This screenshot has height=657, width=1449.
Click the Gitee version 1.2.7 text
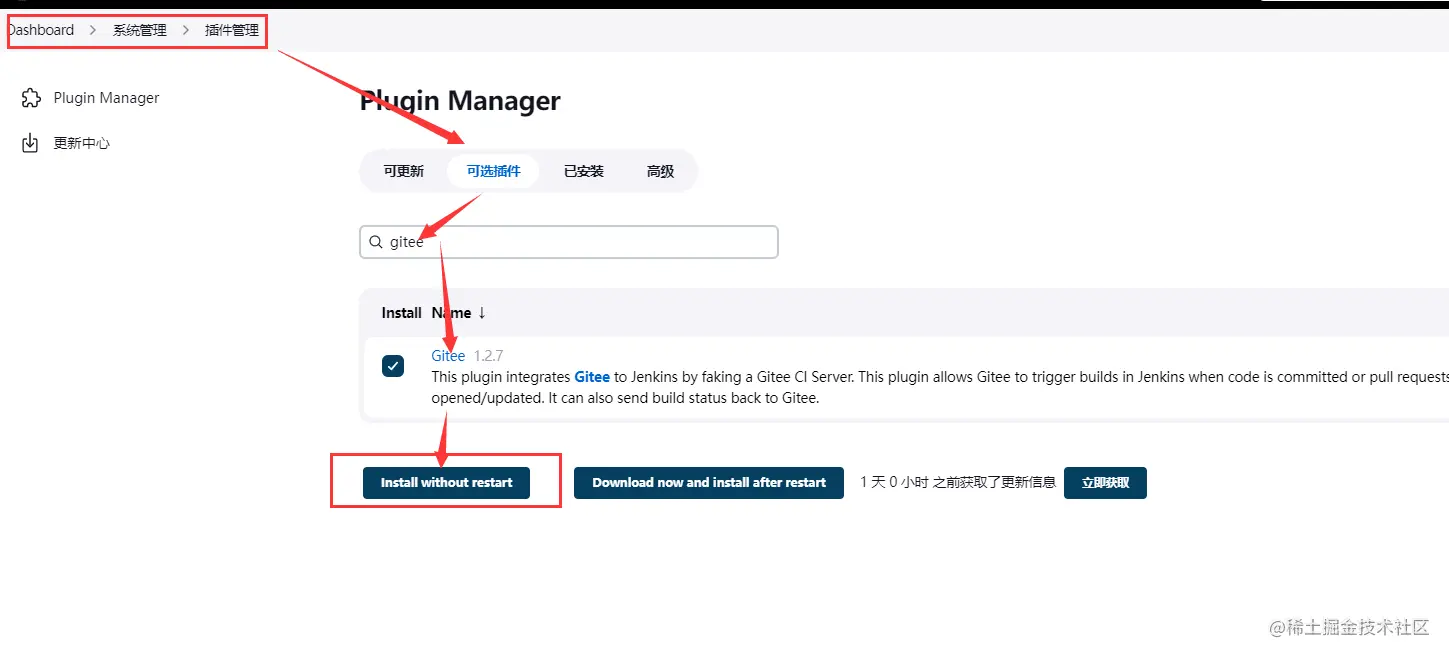click(x=488, y=355)
